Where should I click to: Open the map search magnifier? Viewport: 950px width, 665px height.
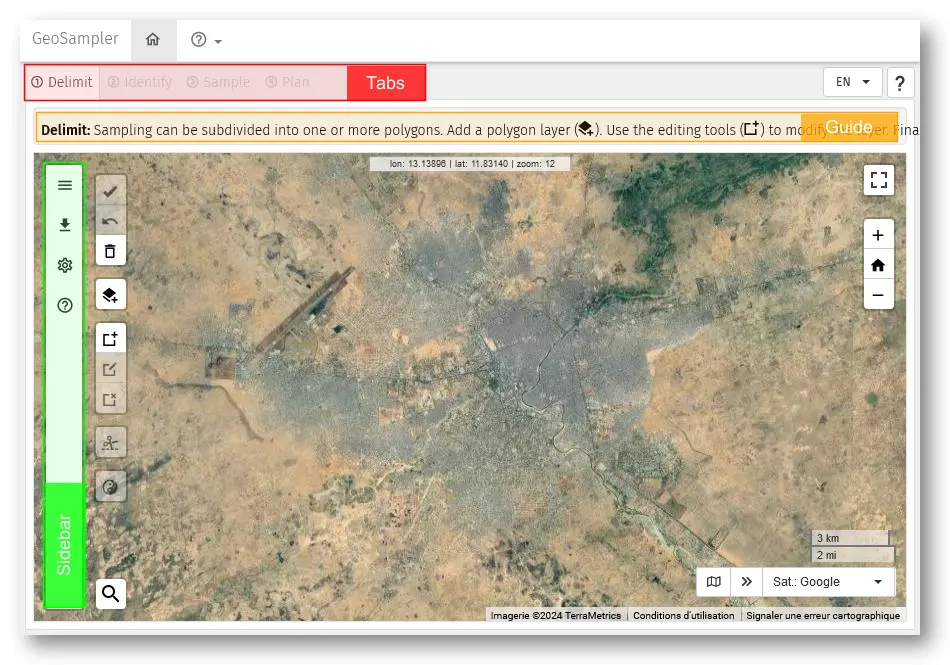coord(111,594)
